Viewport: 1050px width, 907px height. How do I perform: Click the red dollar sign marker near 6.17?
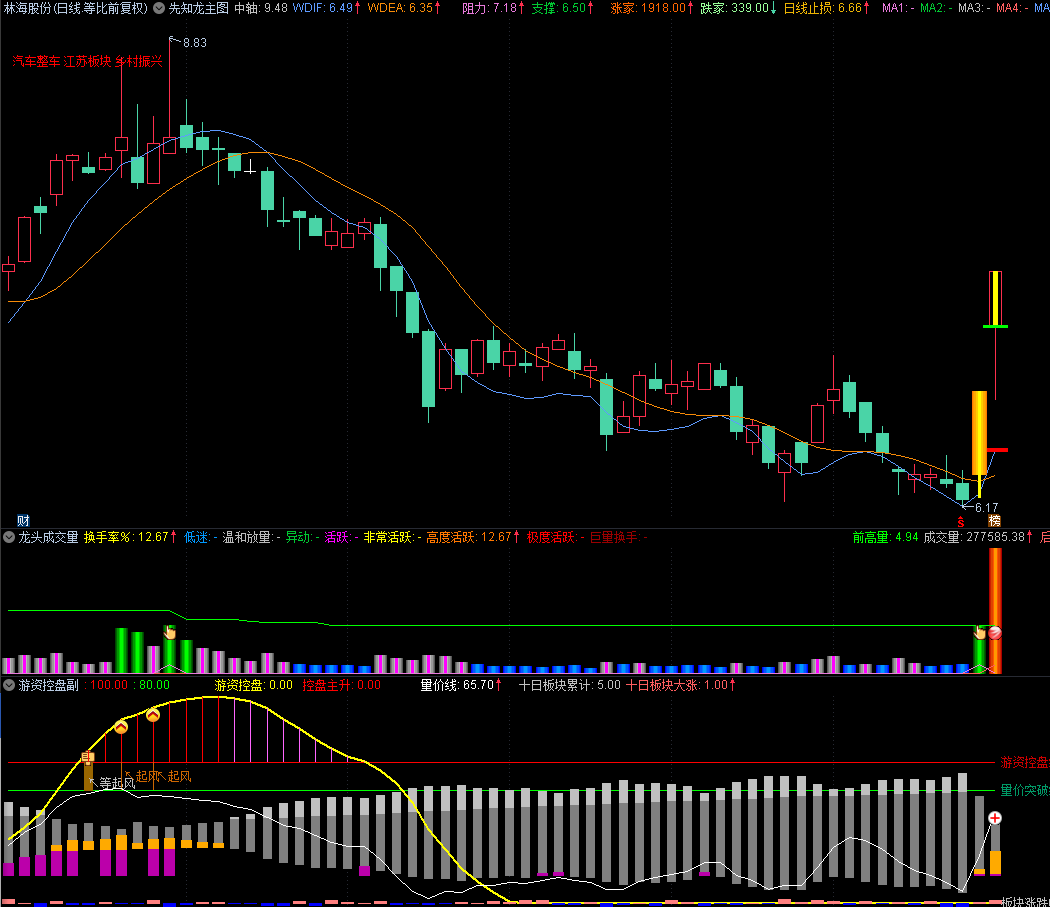tap(960, 521)
